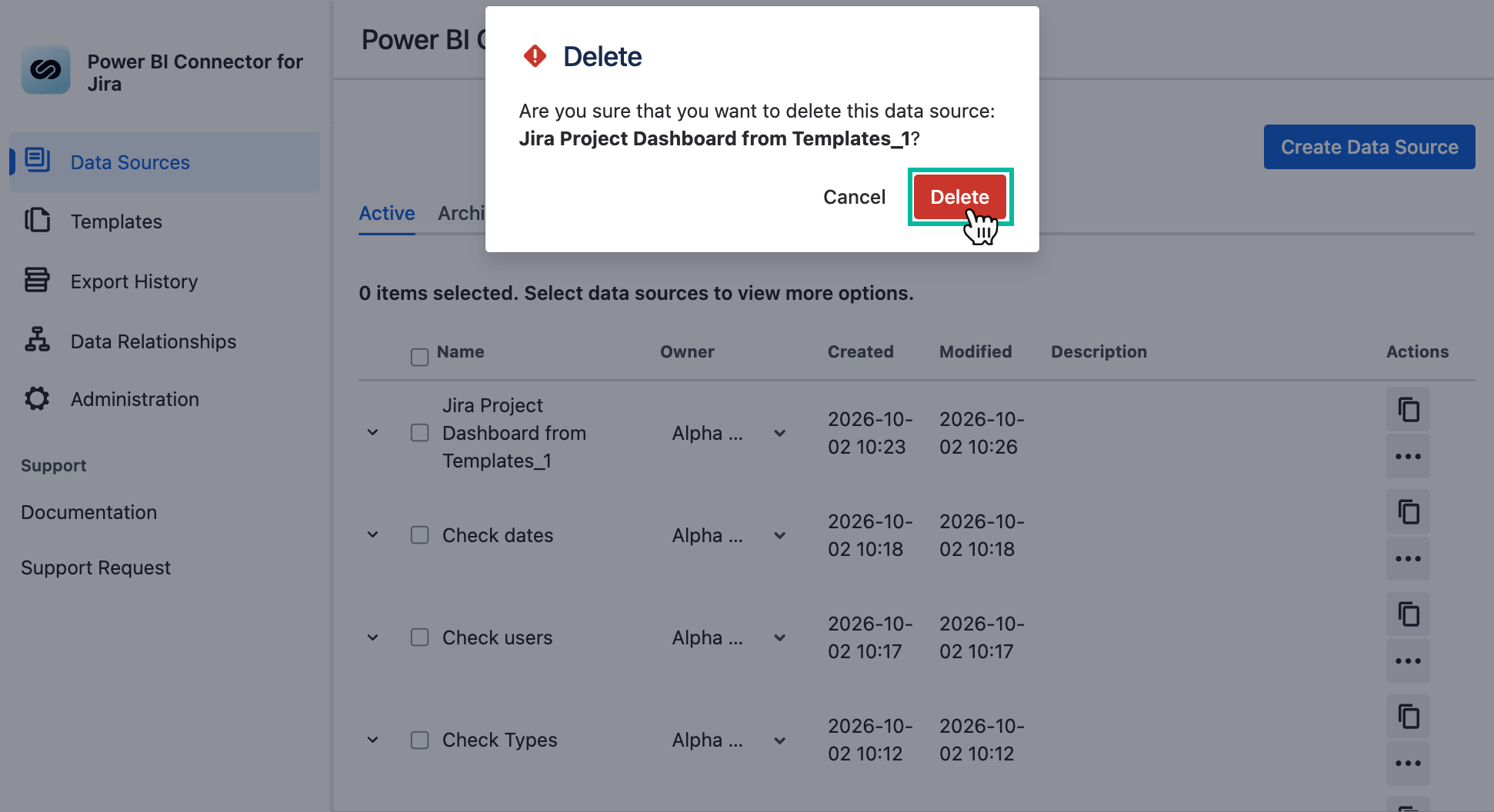Cancel the delete dialog
The width and height of the screenshot is (1494, 812).
(854, 197)
